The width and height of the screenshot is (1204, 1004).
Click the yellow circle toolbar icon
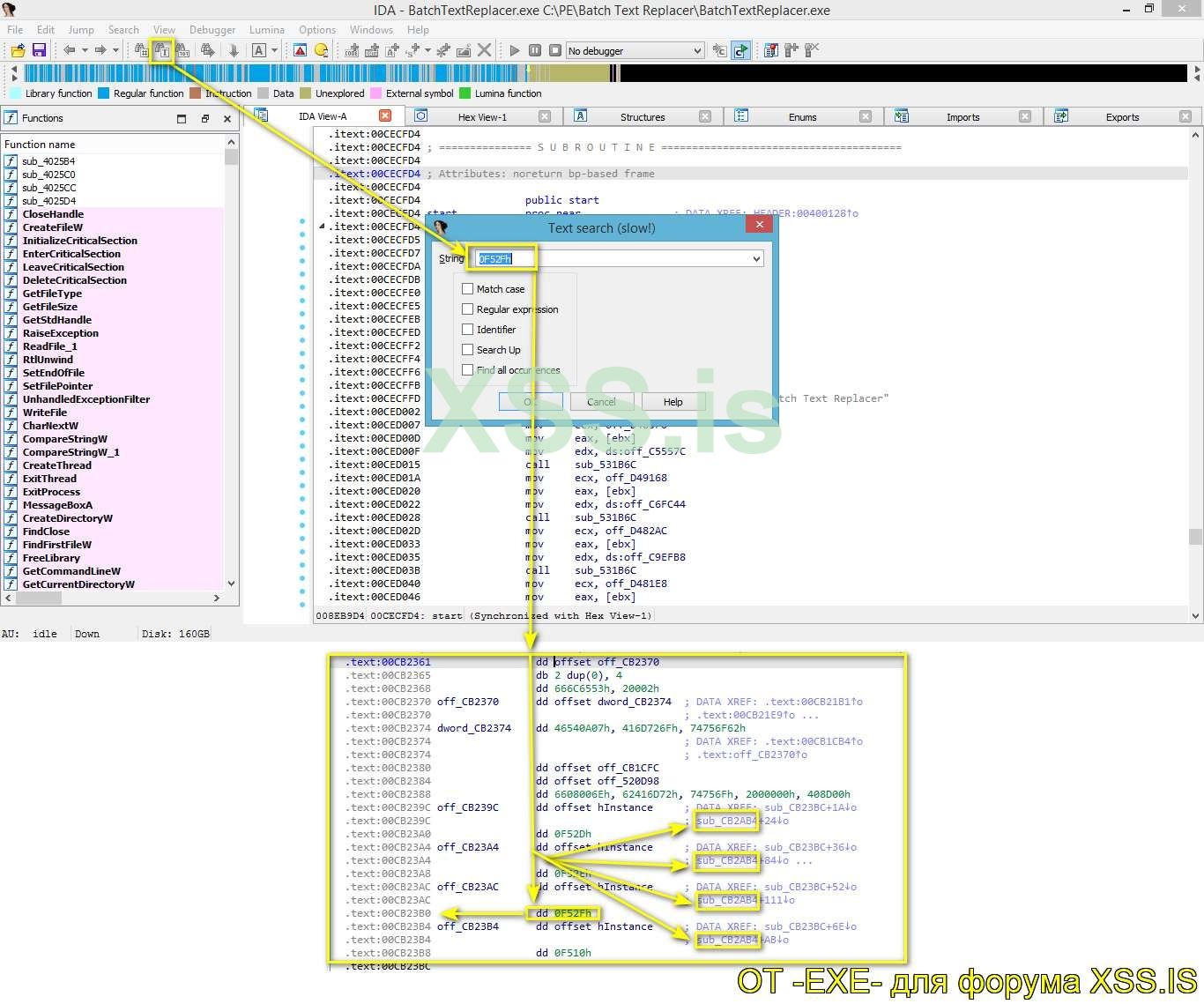[x=322, y=50]
